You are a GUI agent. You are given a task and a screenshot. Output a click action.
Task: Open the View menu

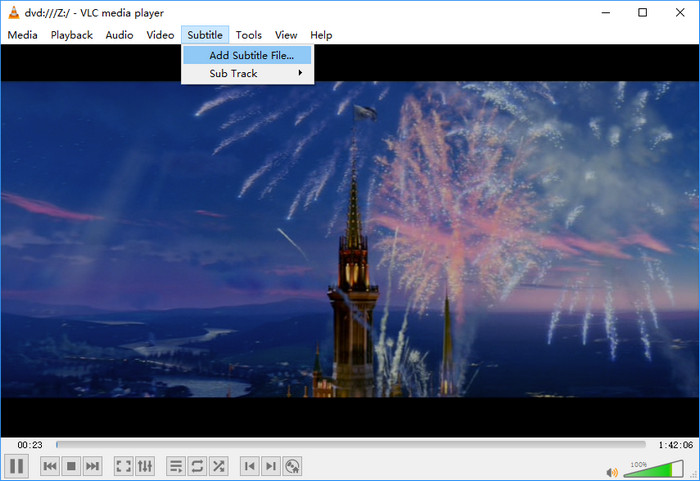click(x=286, y=35)
